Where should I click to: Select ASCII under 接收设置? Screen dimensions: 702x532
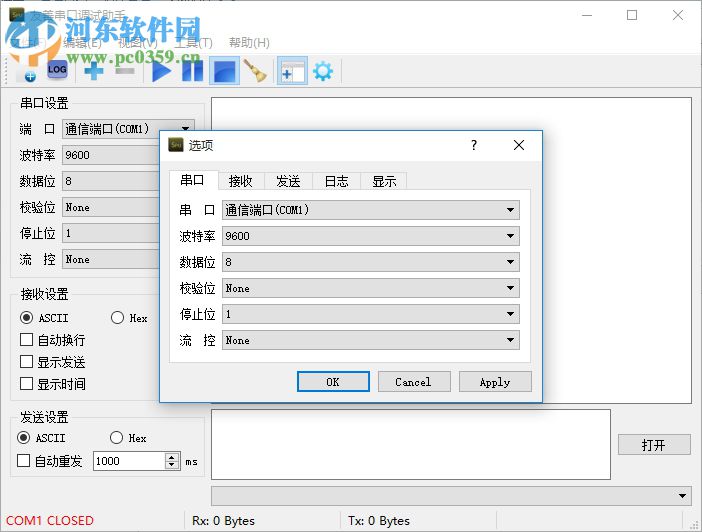[44, 318]
